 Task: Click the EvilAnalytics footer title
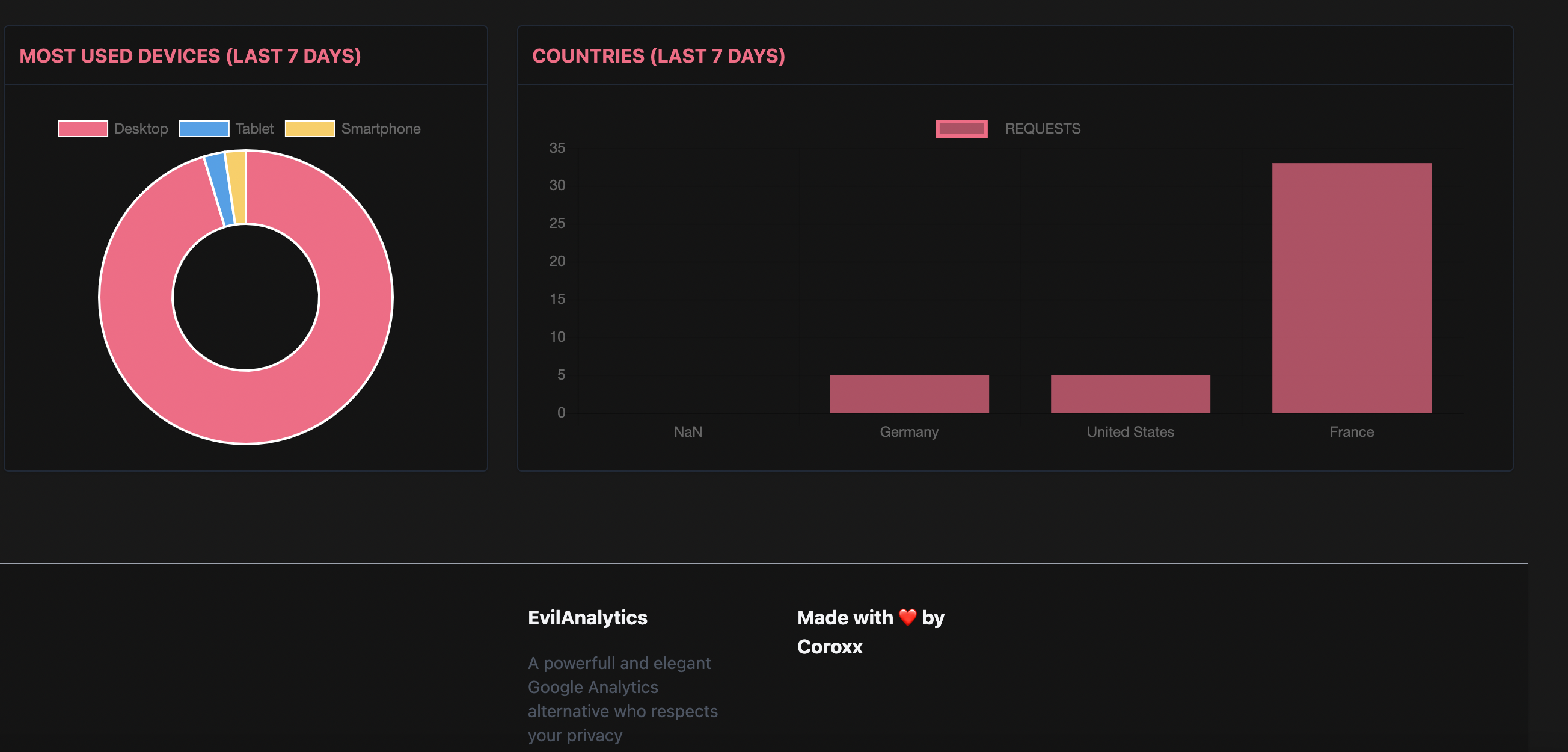pos(587,617)
